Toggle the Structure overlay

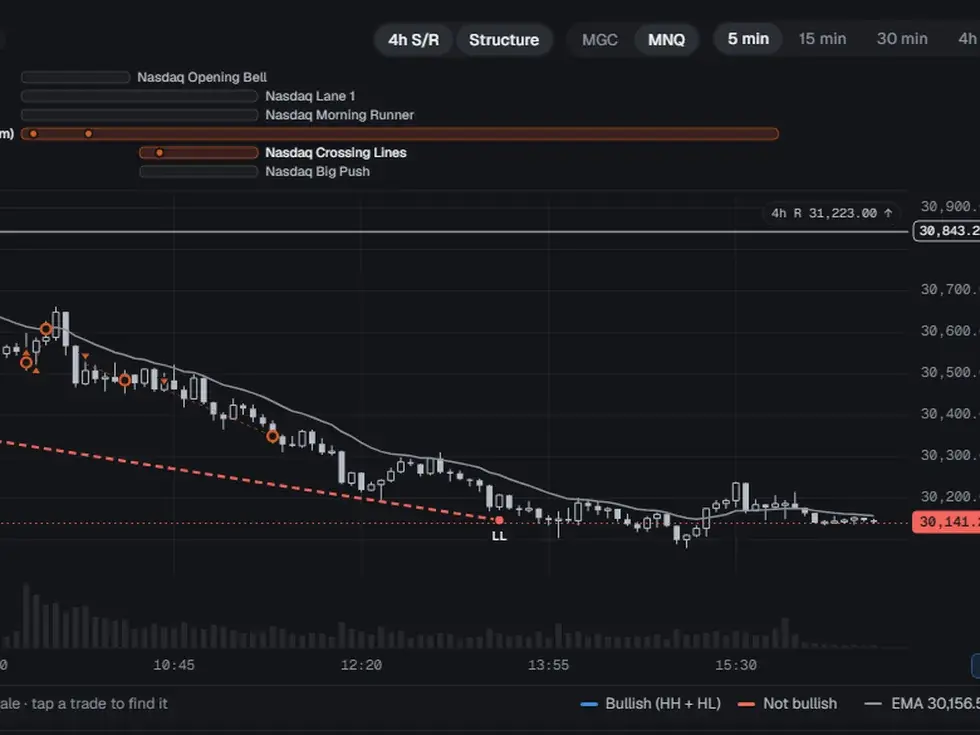(504, 40)
